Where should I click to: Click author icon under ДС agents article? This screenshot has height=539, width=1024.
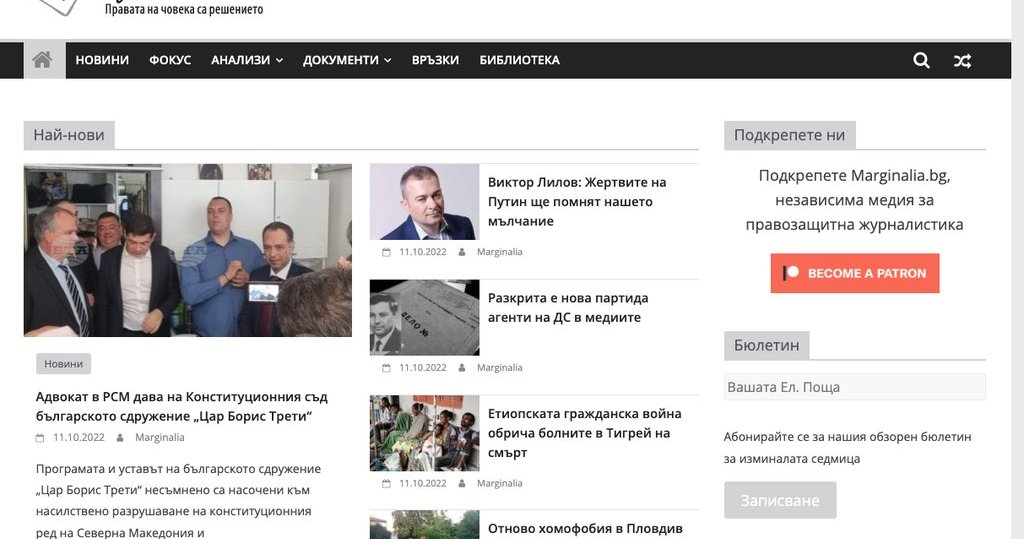[x=462, y=368]
